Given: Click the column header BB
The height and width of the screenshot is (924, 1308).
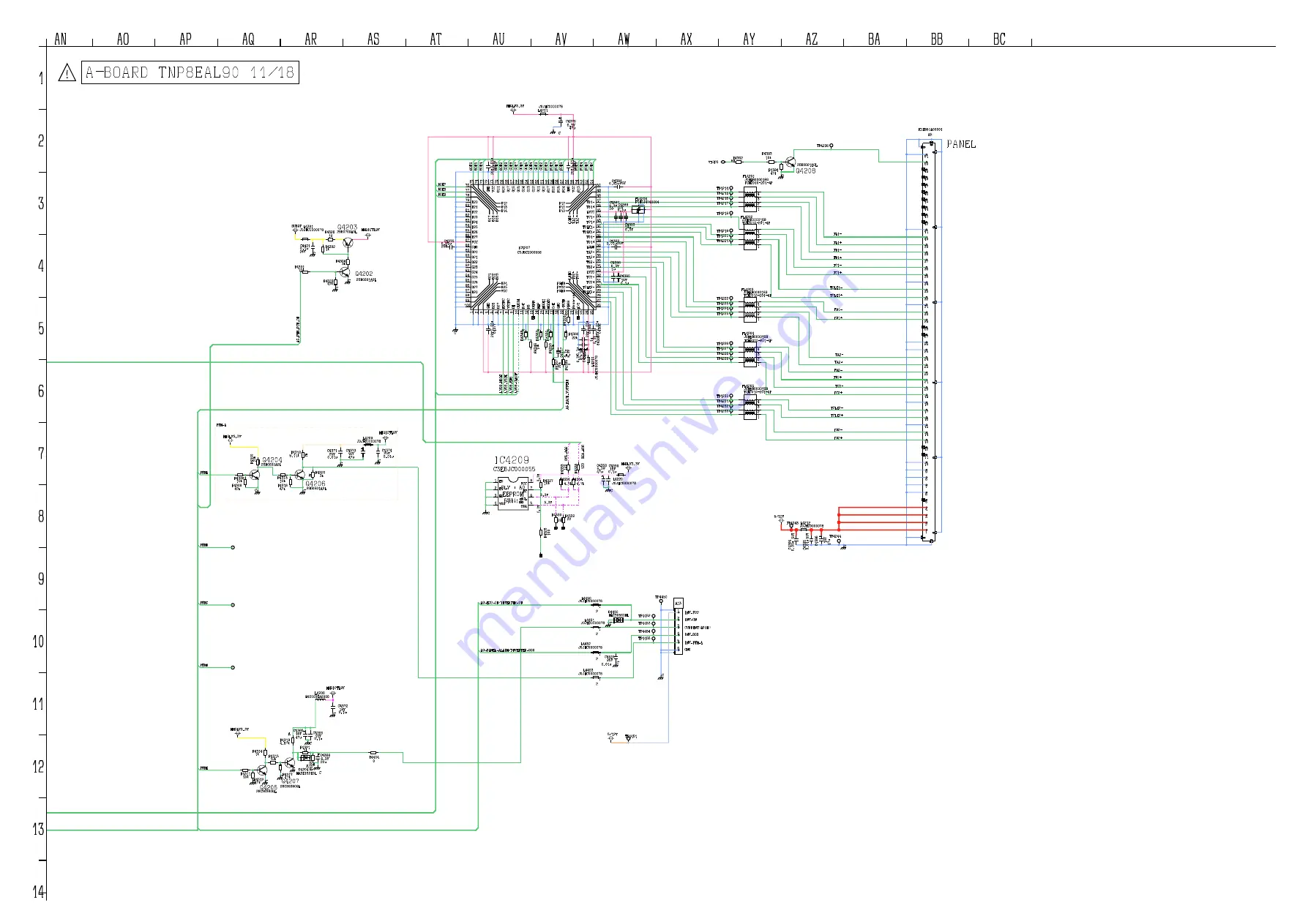Looking at the screenshot, I should pos(937,39).
